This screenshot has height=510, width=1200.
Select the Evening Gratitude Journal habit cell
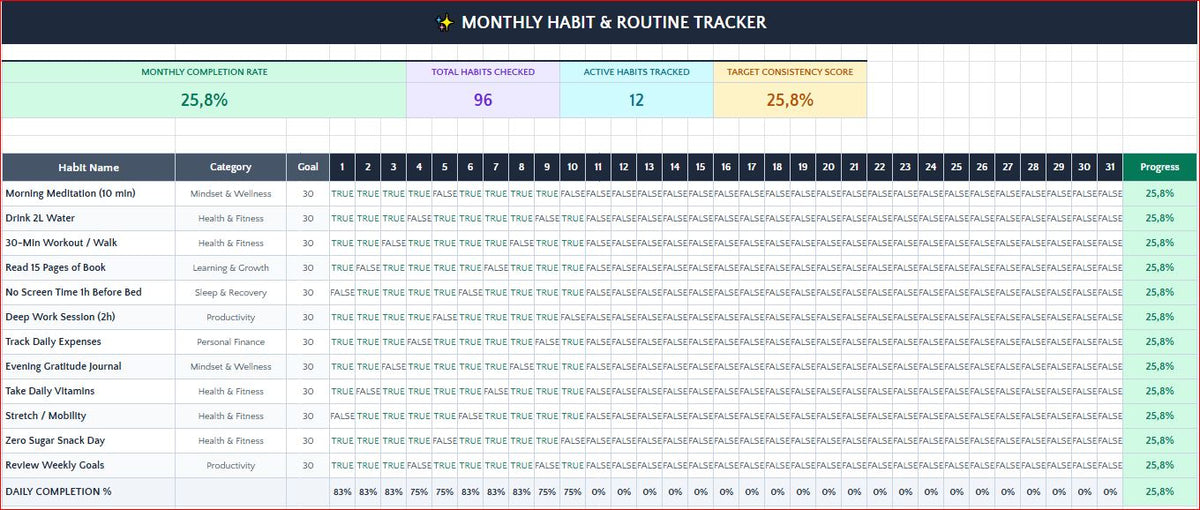88,367
